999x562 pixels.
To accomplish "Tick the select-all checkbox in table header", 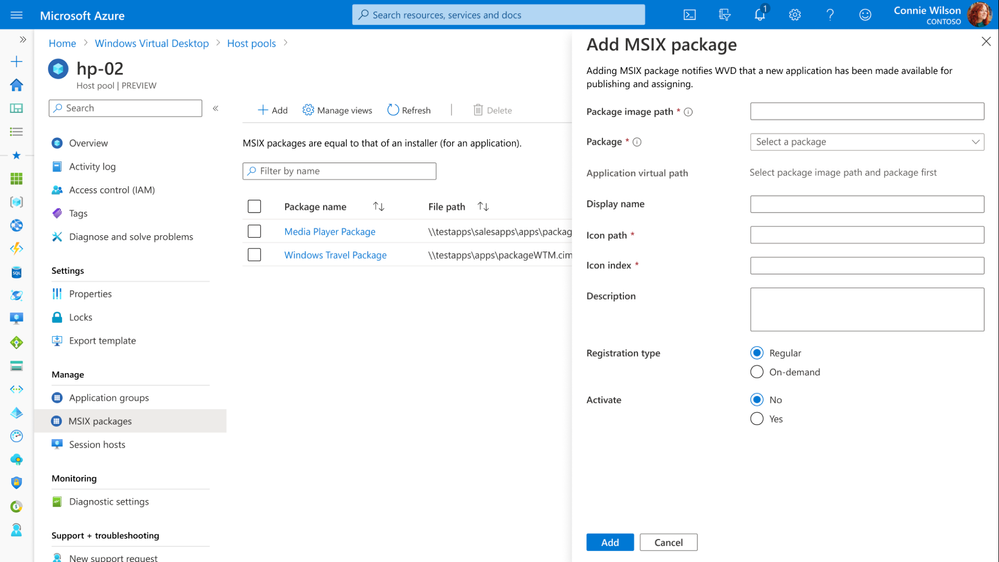I will point(254,206).
